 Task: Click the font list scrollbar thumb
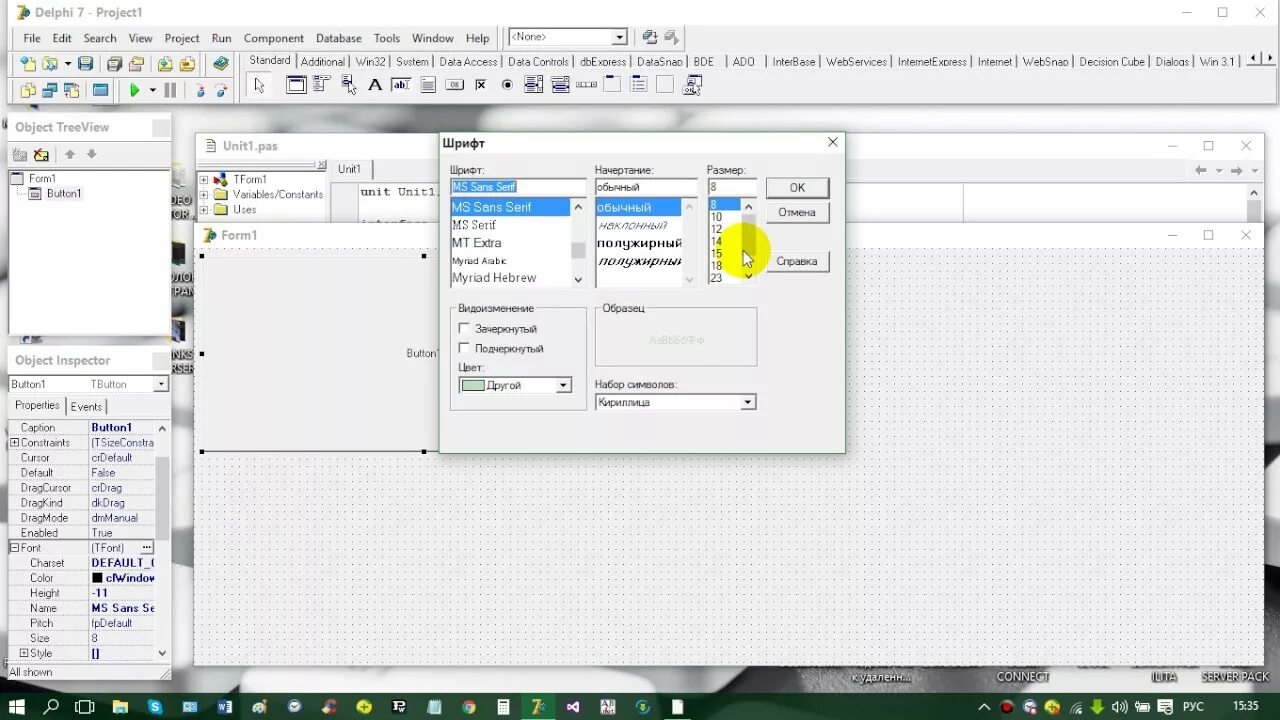coord(578,249)
